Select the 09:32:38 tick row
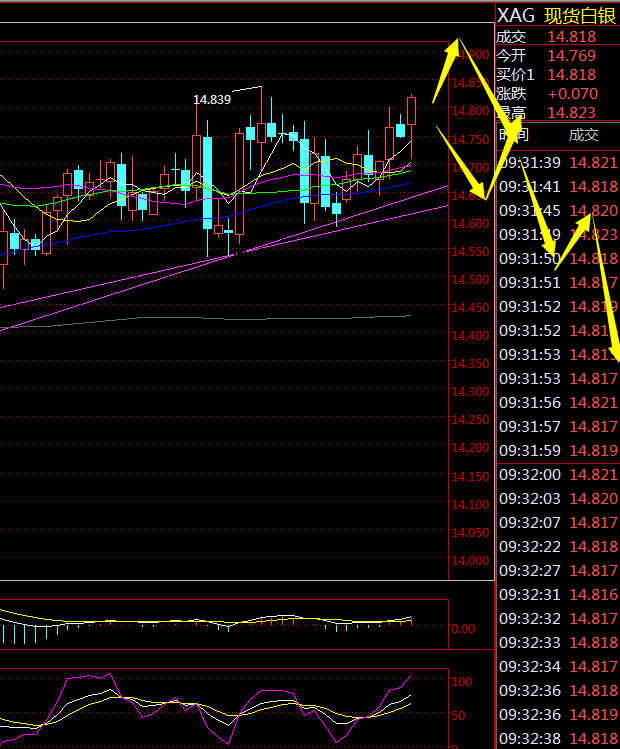620x749 pixels. pos(558,738)
